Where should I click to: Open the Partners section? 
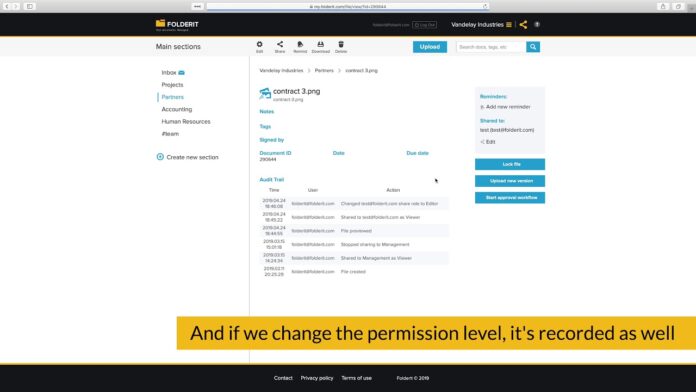pos(172,97)
